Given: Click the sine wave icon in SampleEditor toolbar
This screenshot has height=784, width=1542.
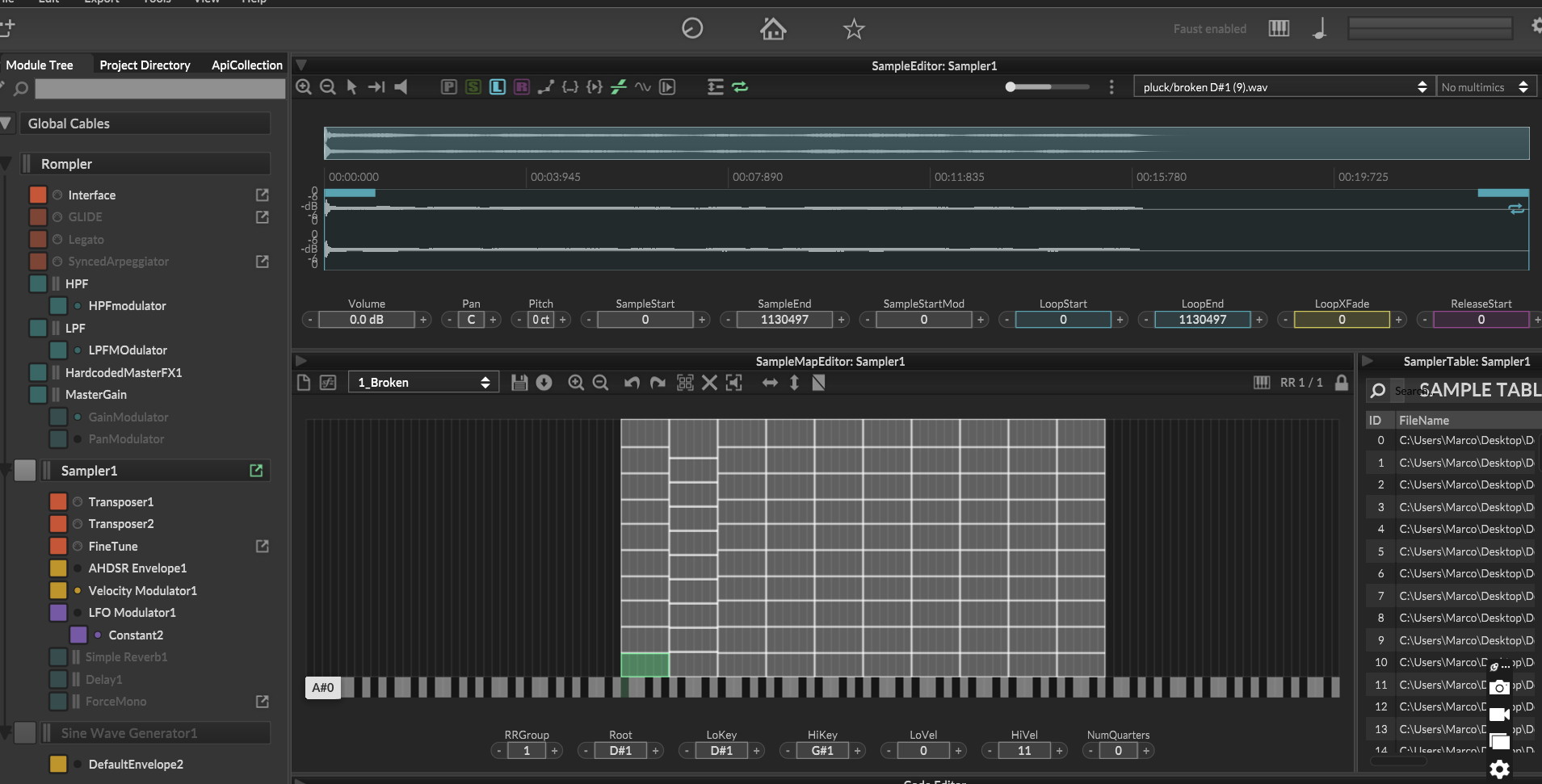Looking at the screenshot, I should (643, 86).
